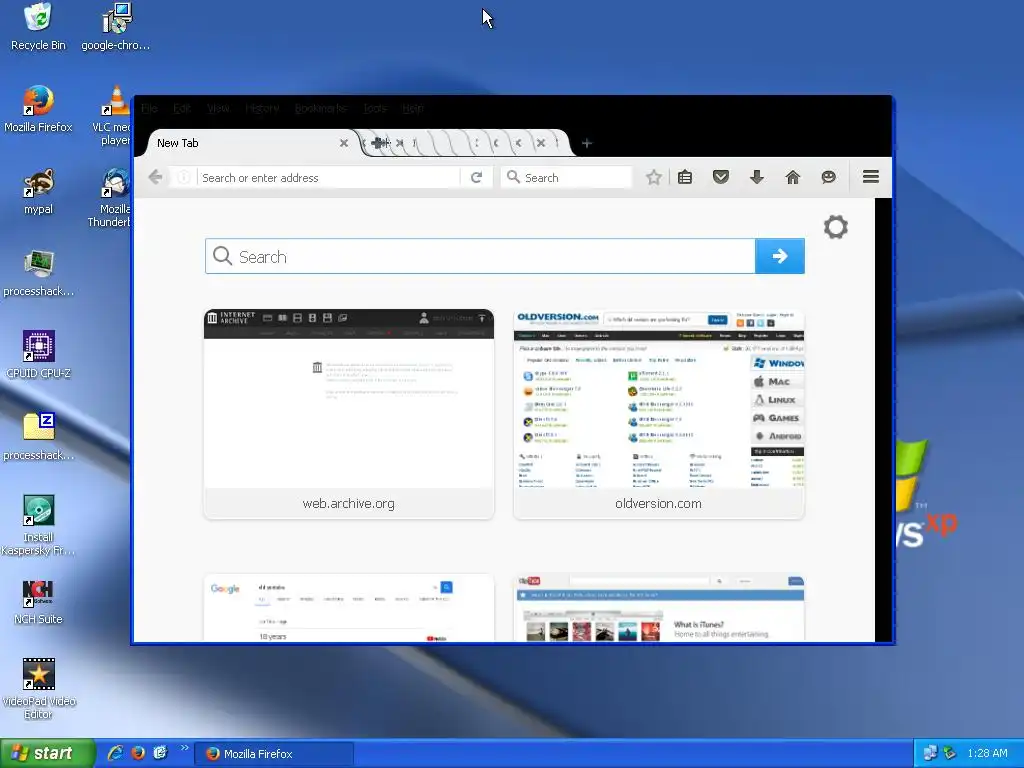Click the Search or enter address field

point(328,178)
